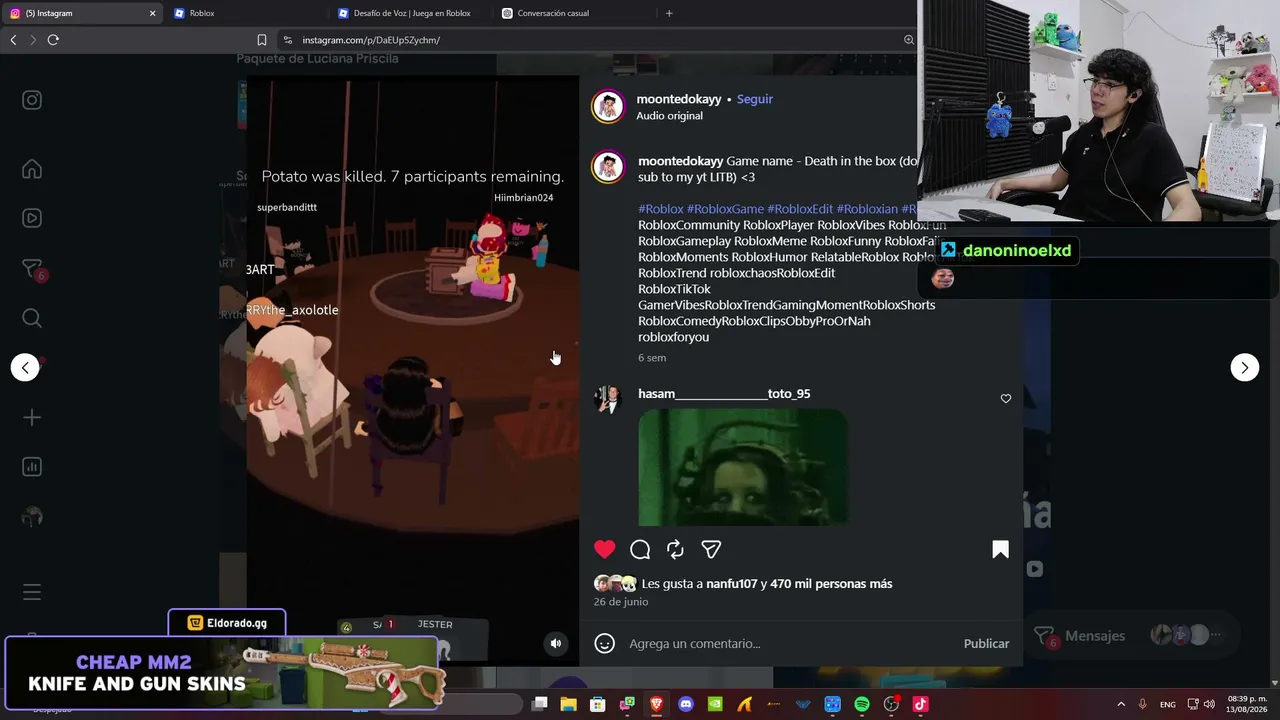Click the Audio original link
Viewport: 1280px width, 720px height.
tap(669, 116)
